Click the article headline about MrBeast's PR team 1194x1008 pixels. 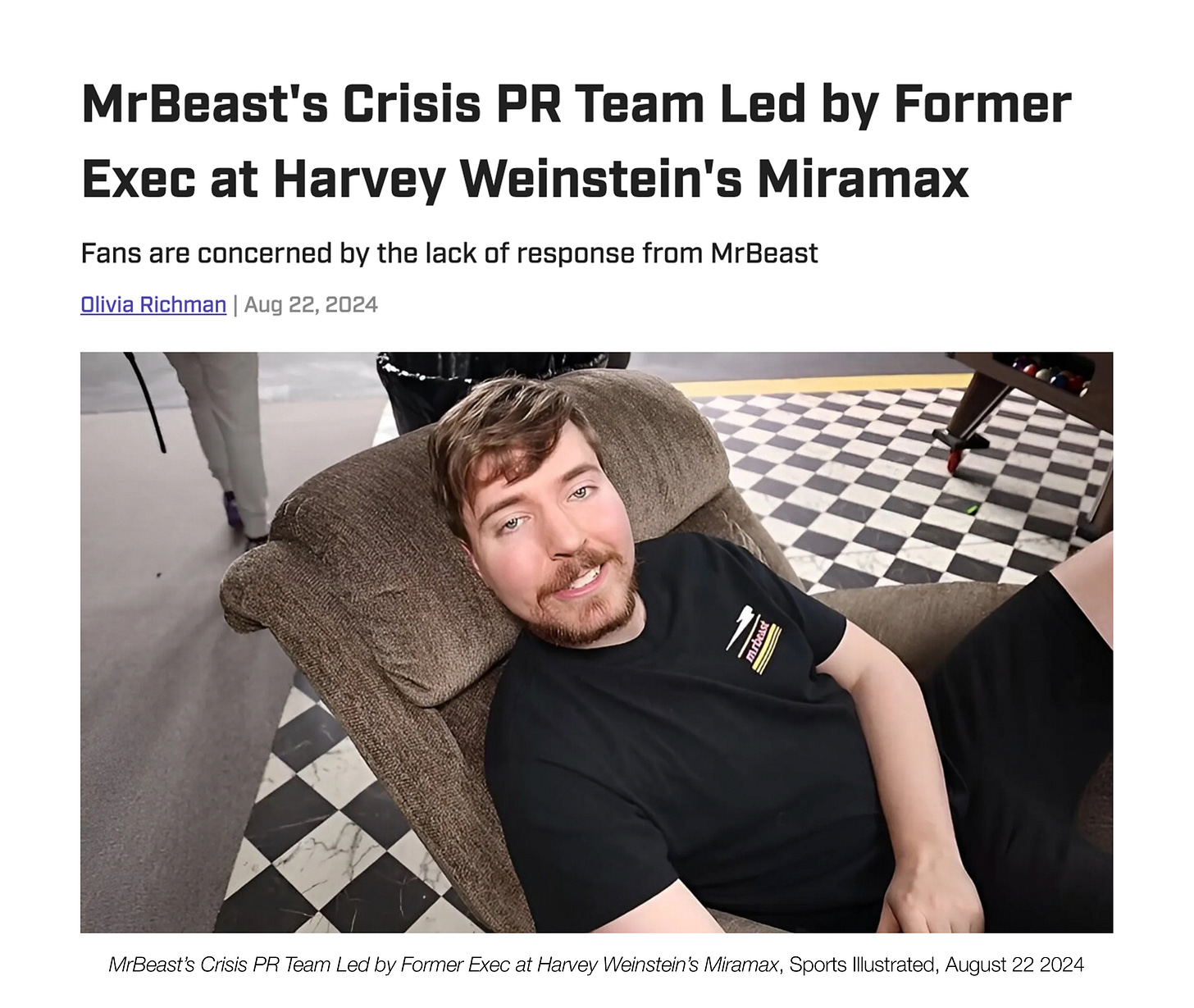tap(576, 141)
